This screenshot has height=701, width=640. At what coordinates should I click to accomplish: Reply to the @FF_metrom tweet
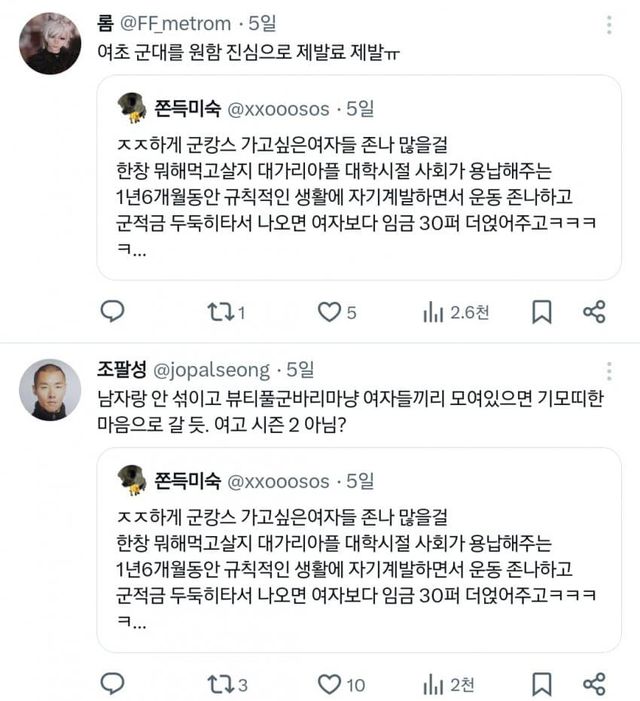(113, 312)
